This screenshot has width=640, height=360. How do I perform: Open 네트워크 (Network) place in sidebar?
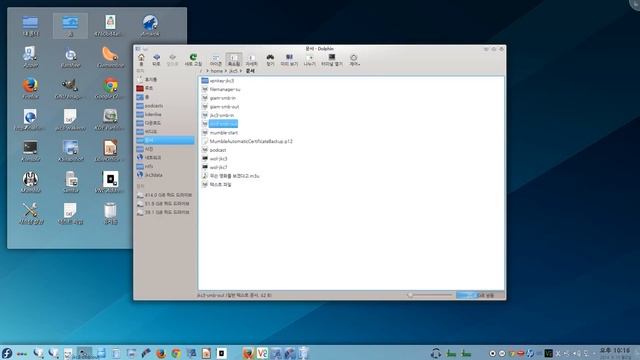[x=165, y=158]
